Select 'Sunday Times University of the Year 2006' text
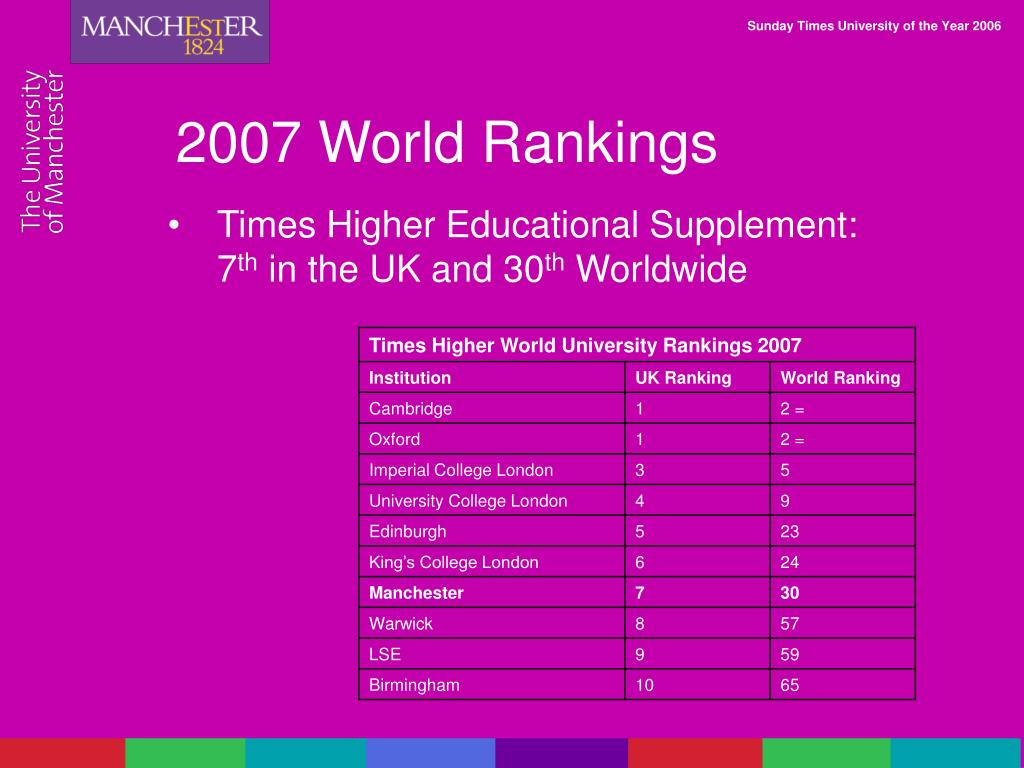Screen dimensions: 1024x768 (874, 26)
